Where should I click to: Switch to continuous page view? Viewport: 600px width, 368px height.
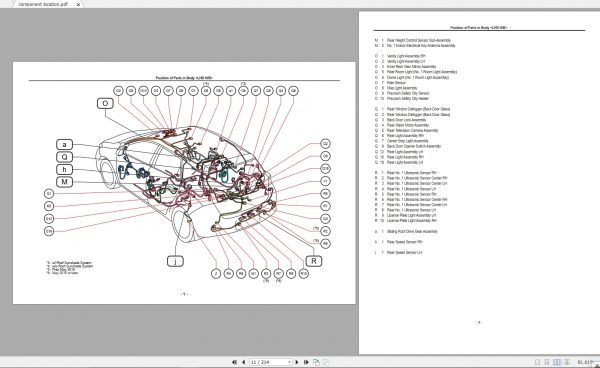[x=547, y=362]
